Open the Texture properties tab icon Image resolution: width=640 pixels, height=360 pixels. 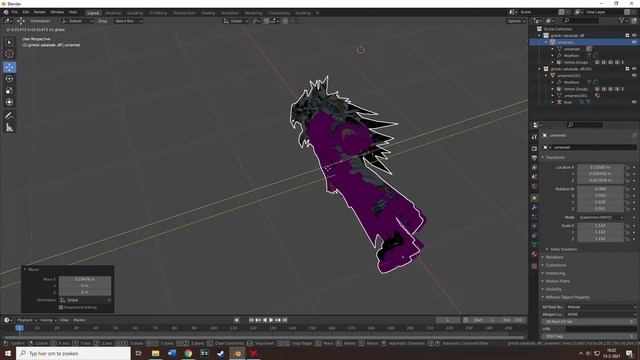pyautogui.click(x=534, y=266)
